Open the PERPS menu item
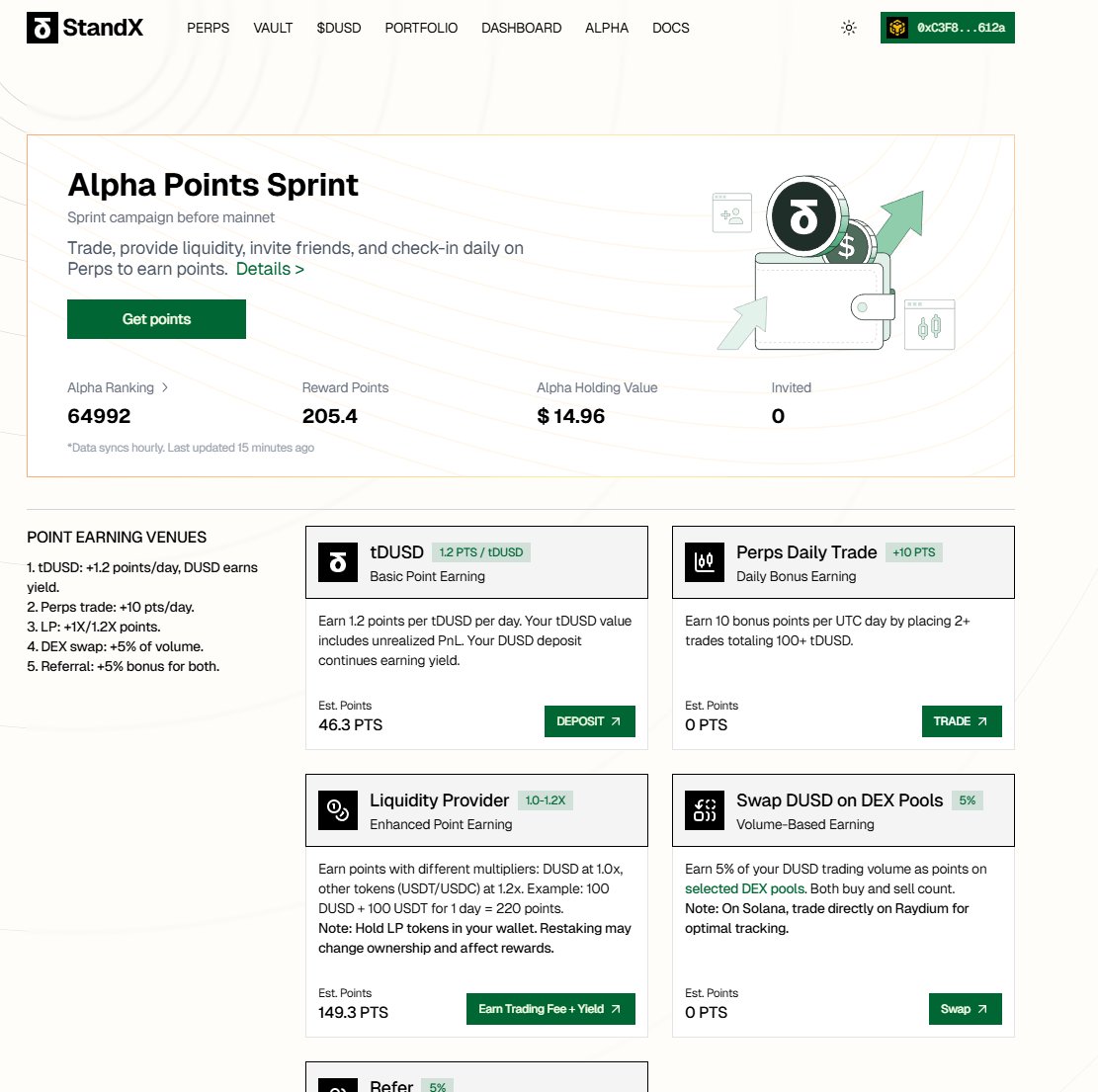 pos(208,28)
